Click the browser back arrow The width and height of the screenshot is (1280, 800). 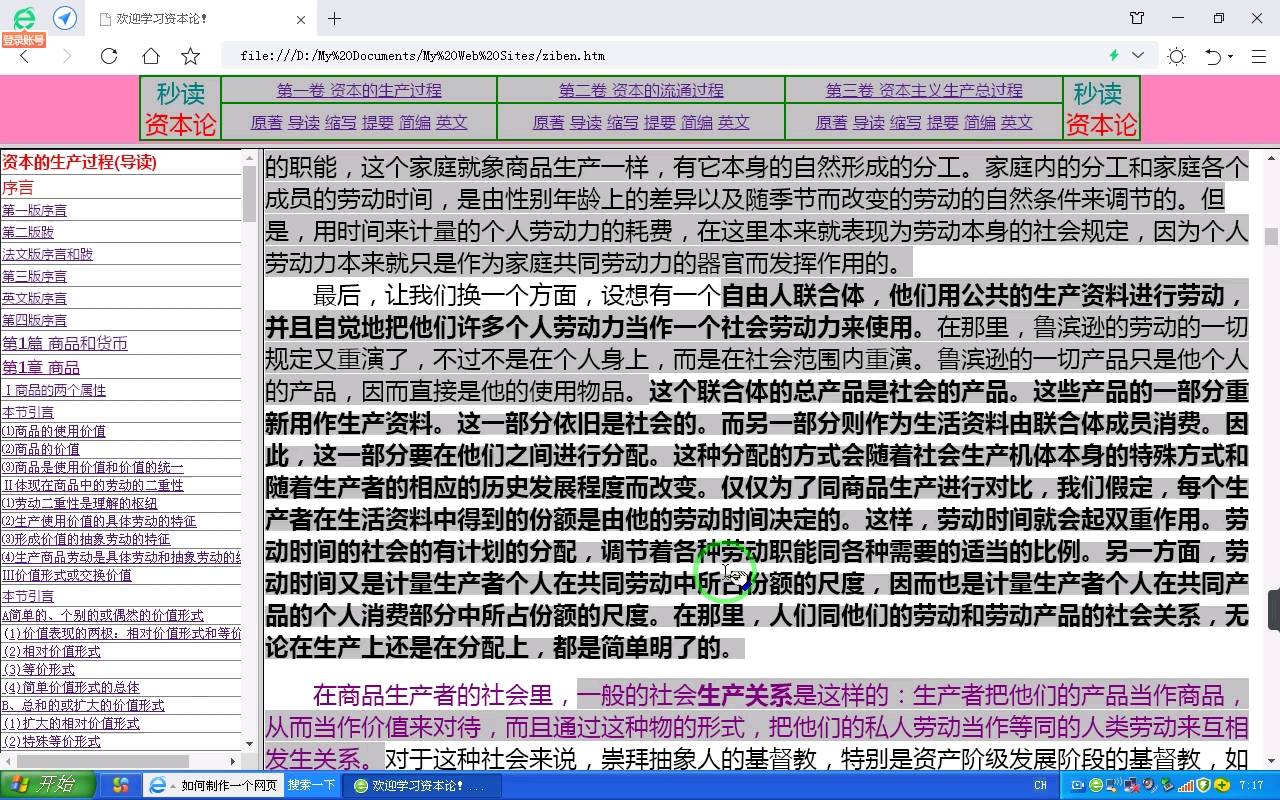click(x=25, y=56)
